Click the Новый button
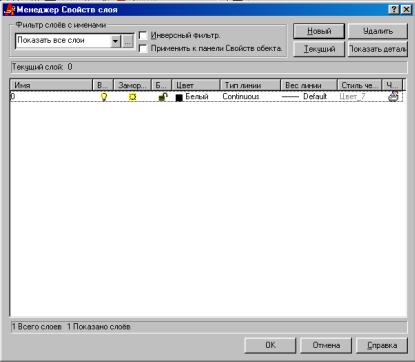The height and width of the screenshot is (362, 415). point(319,31)
